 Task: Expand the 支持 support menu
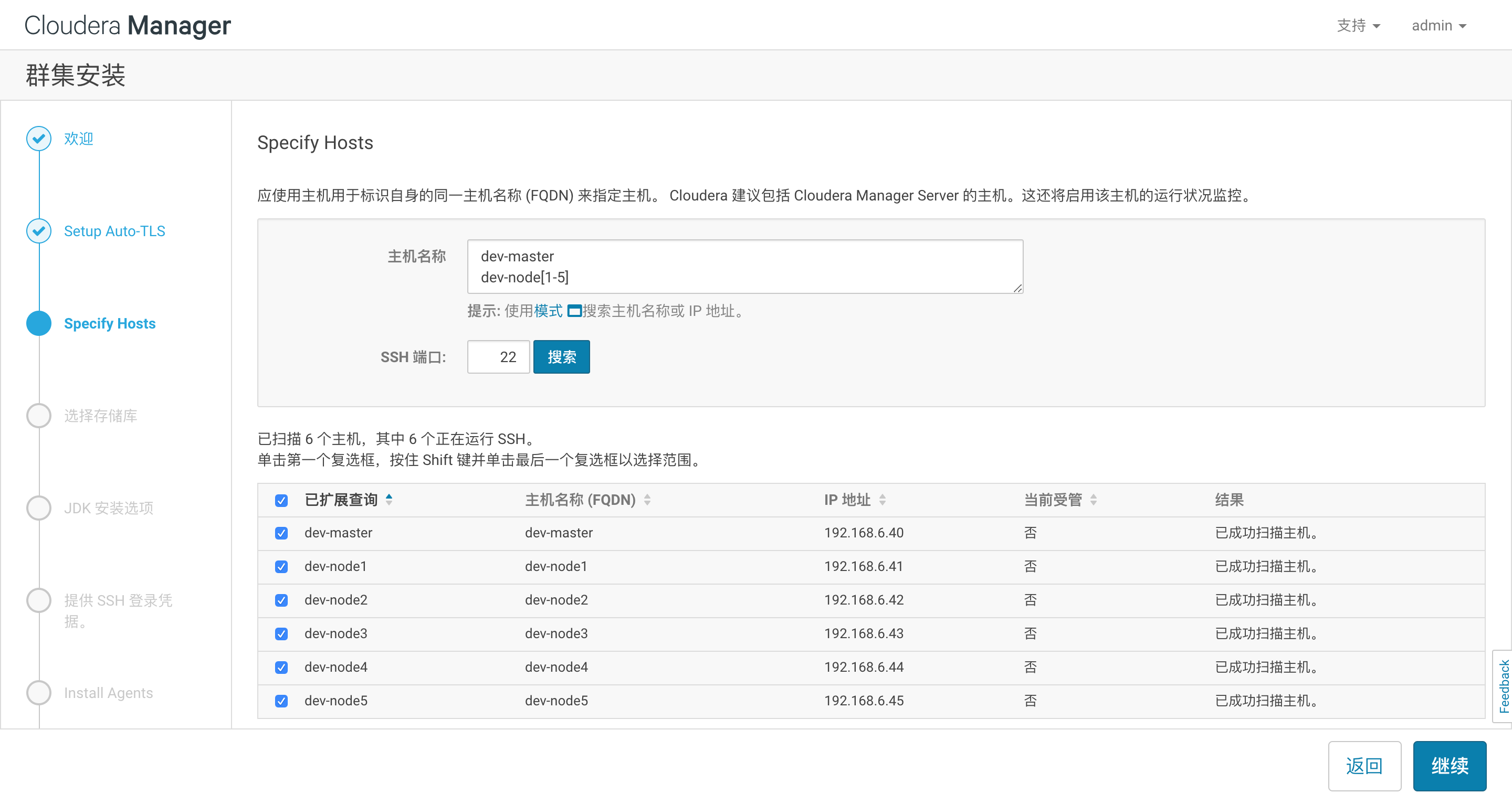click(1358, 25)
